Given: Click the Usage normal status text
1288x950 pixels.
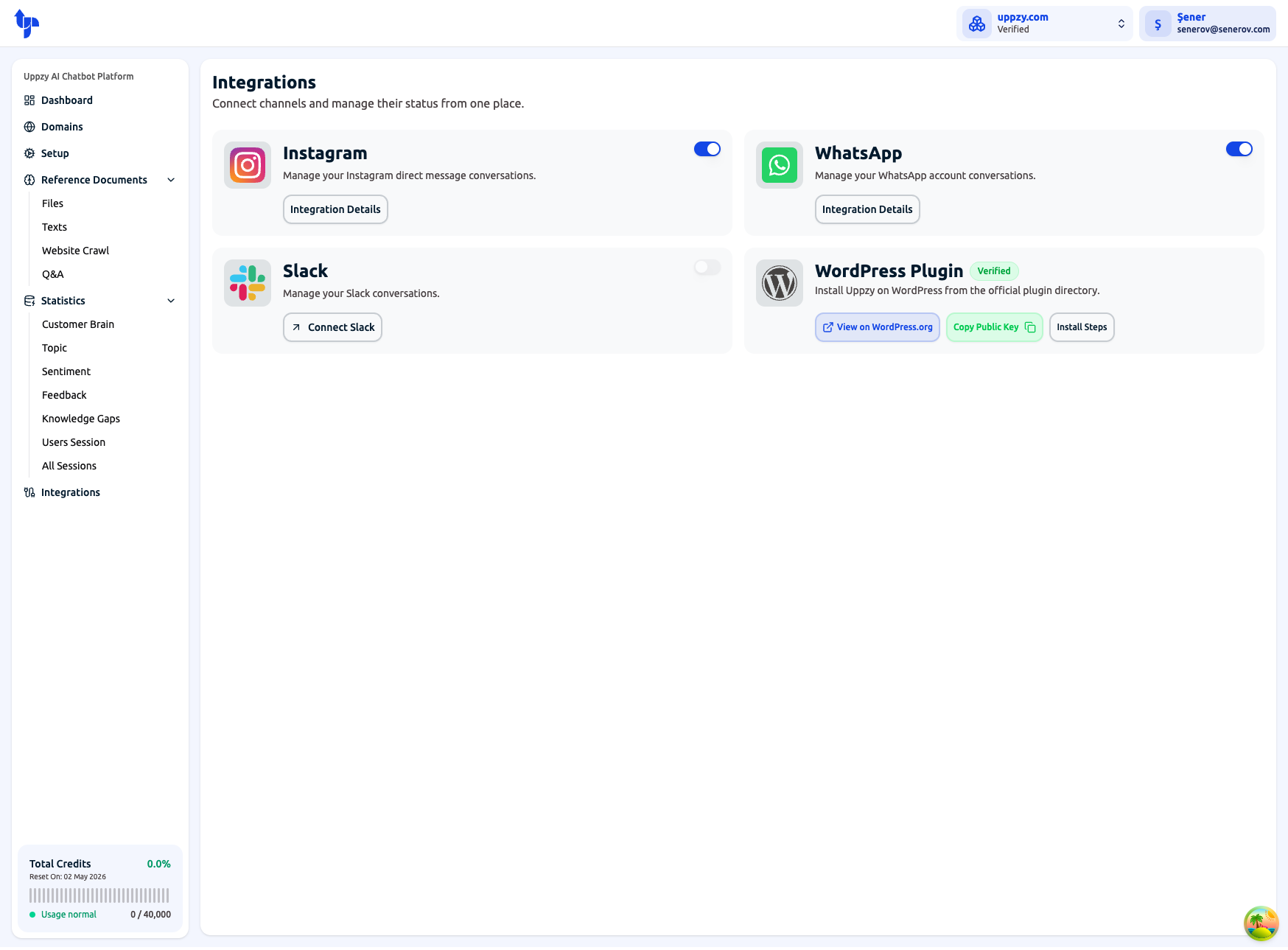Looking at the screenshot, I should tap(69, 915).
